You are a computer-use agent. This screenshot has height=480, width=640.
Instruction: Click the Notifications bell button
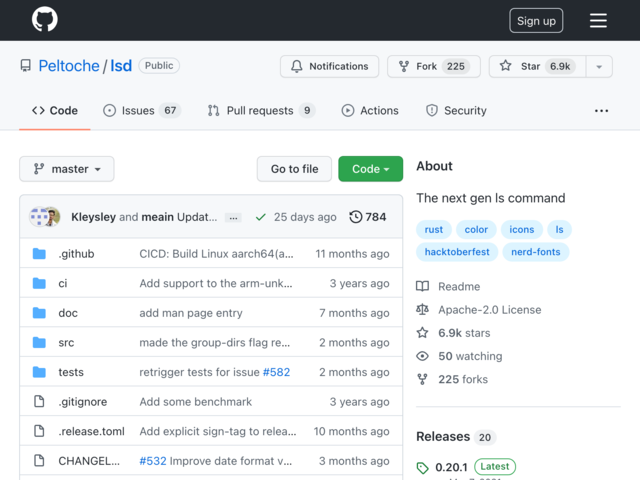pyautogui.click(x=329, y=66)
